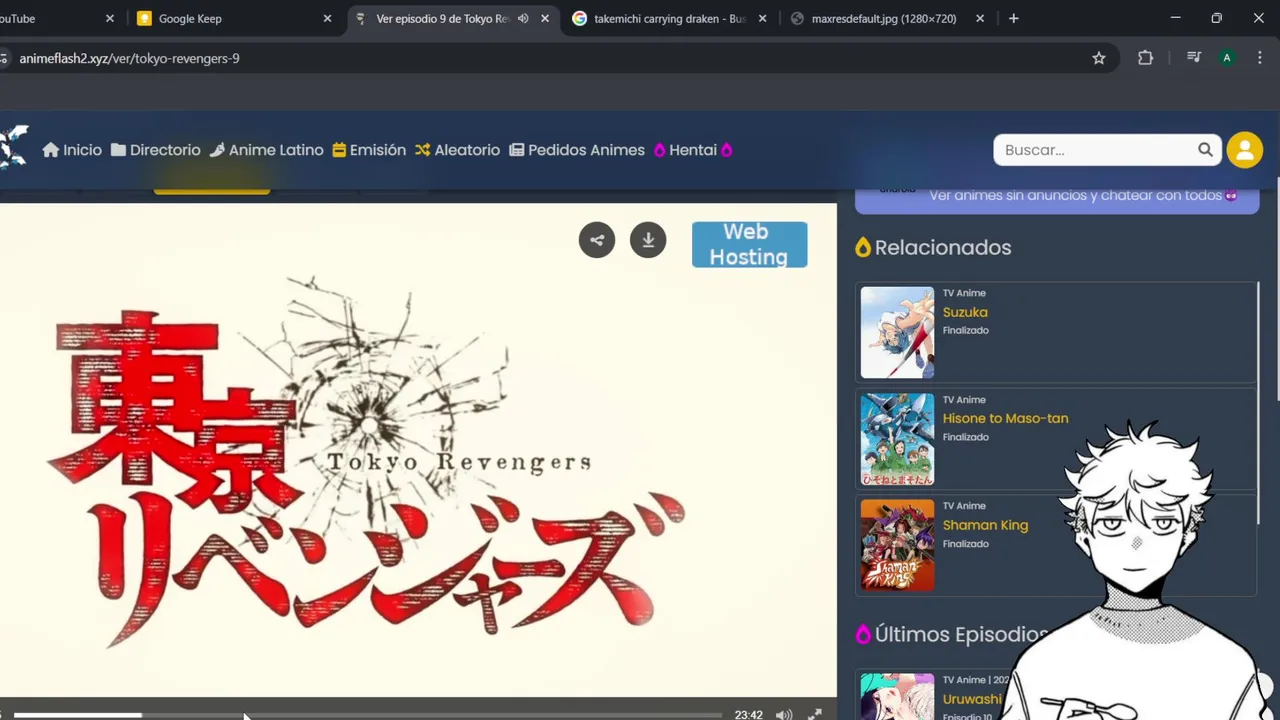Click the Web Hosting ad button
The height and width of the screenshot is (720, 1280).
(749, 244)
